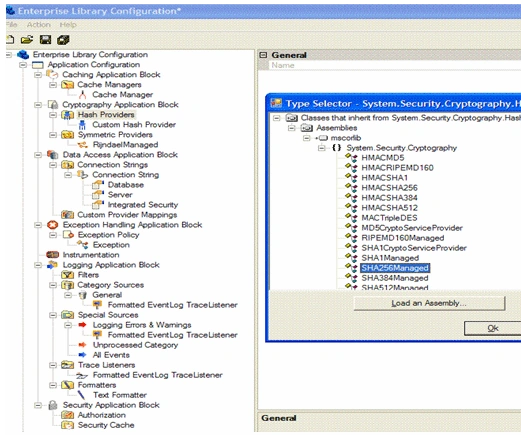The image size is (525, 437).
Task: Click the Data Access Application Block icon
Action: click(x=53, y=155)
